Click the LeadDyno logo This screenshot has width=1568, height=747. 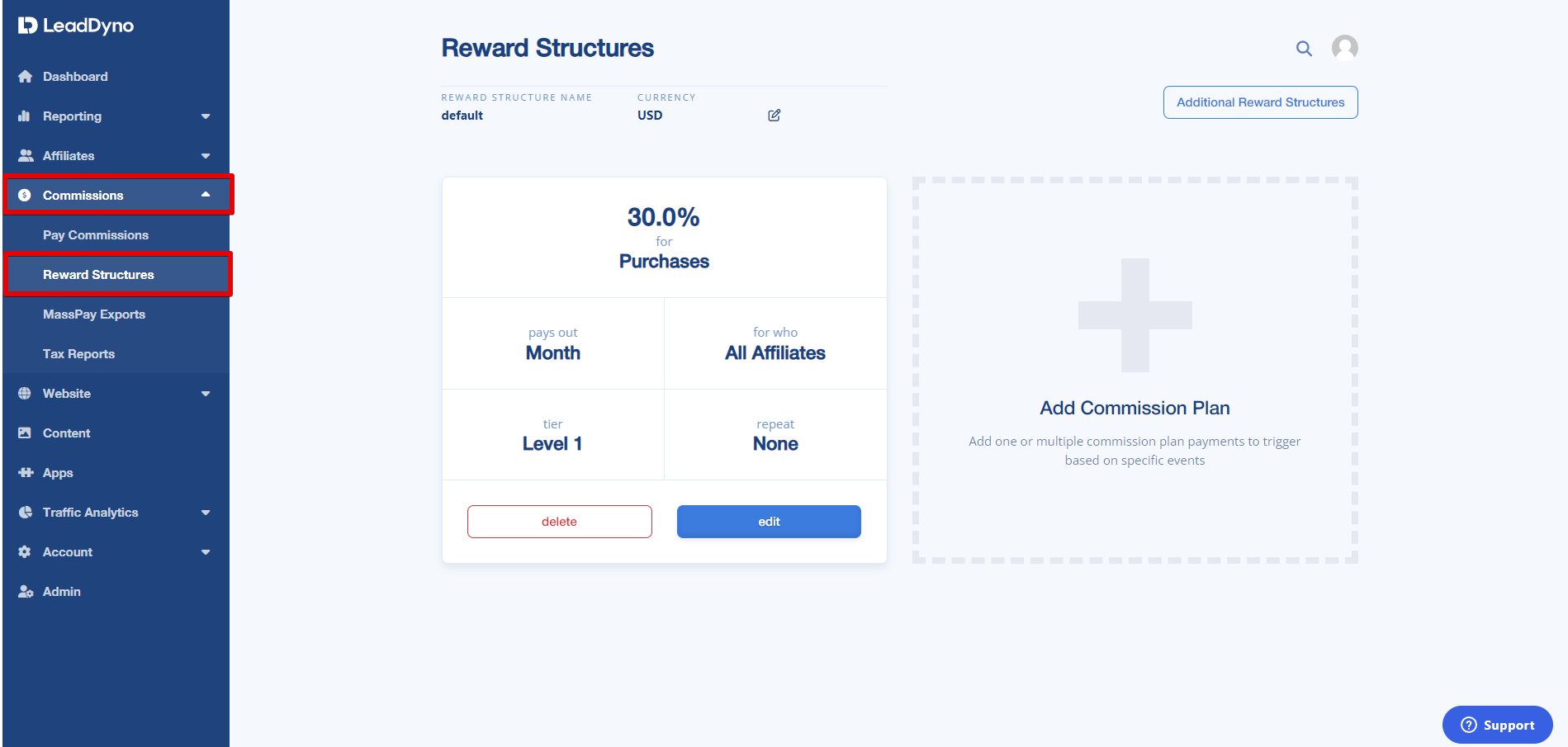point(76,26)
